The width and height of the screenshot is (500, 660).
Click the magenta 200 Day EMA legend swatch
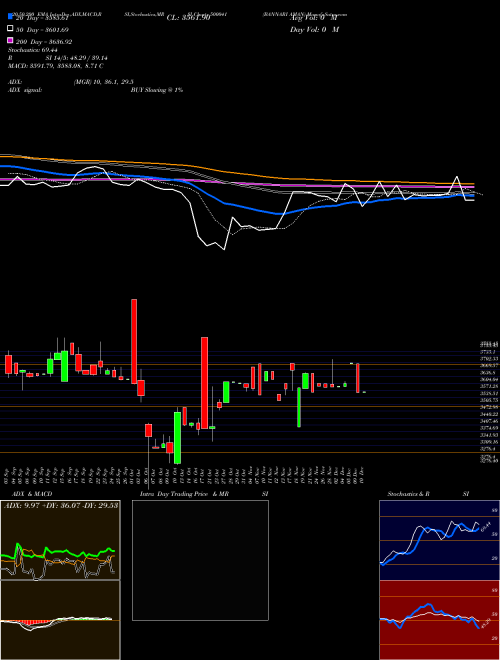click(x=10, y=41)
